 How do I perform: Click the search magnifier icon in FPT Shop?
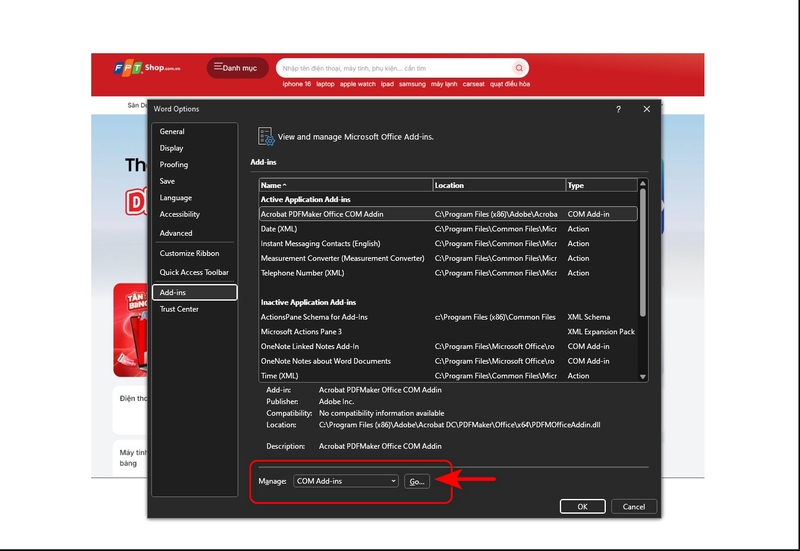(x=519, y=68)
